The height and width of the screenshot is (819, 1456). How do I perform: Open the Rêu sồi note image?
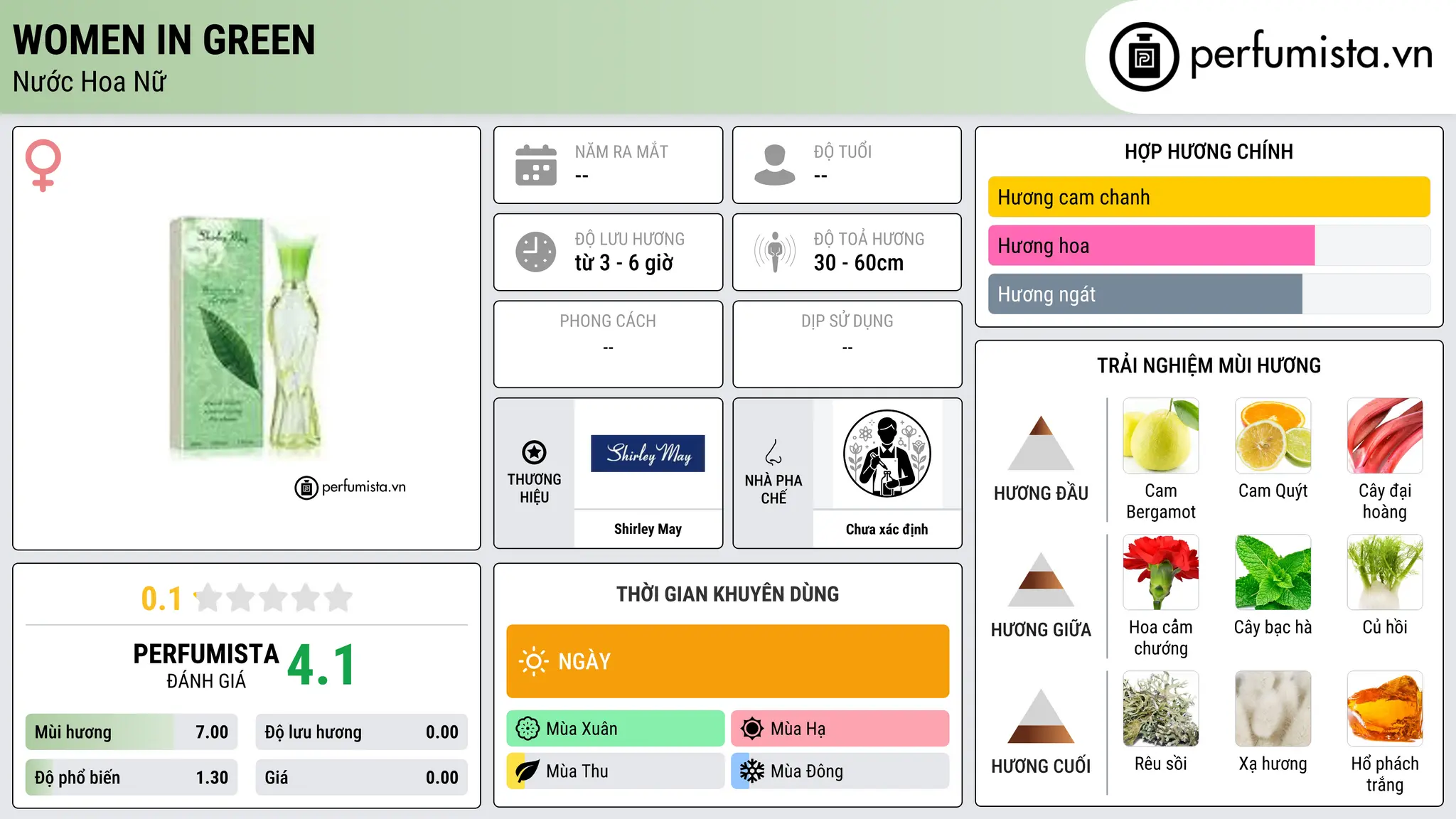coord(1161,709)
